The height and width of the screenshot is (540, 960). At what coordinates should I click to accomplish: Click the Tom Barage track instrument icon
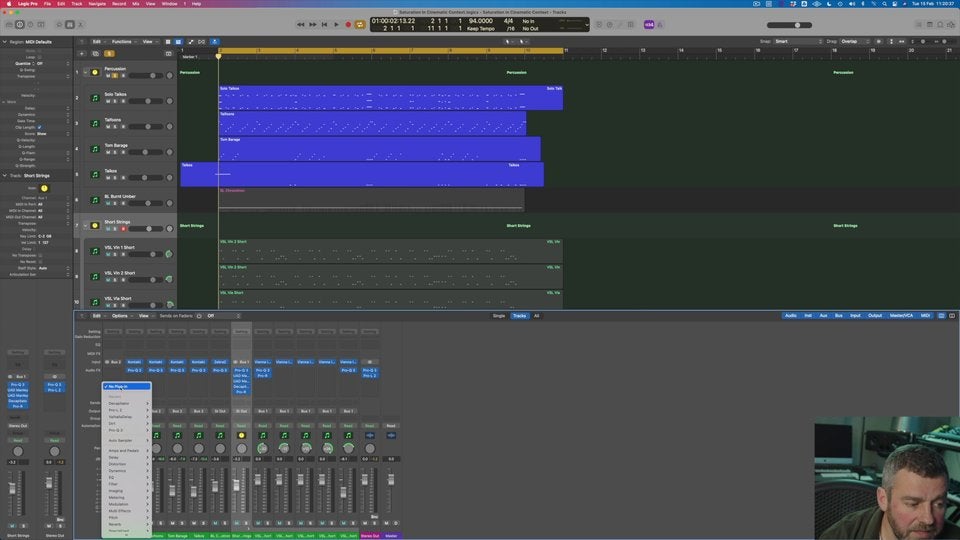point(95,149)
